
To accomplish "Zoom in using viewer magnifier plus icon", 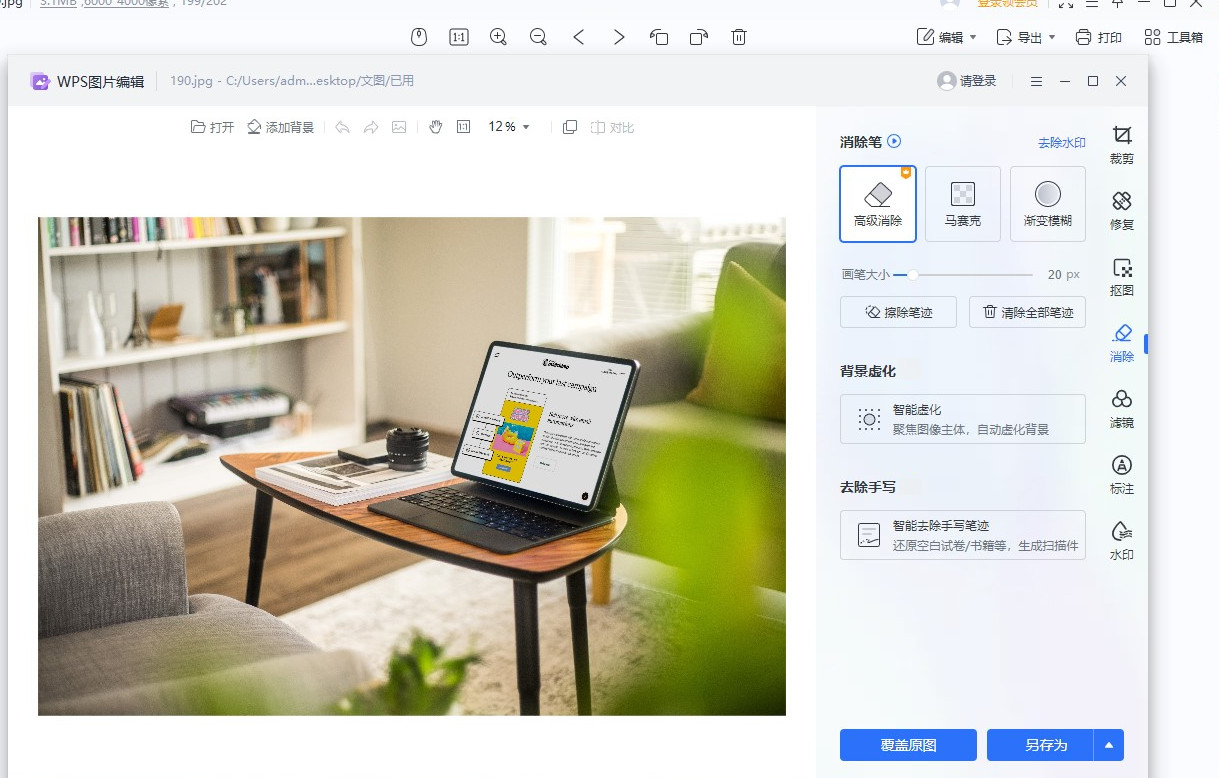I will 498,37.
